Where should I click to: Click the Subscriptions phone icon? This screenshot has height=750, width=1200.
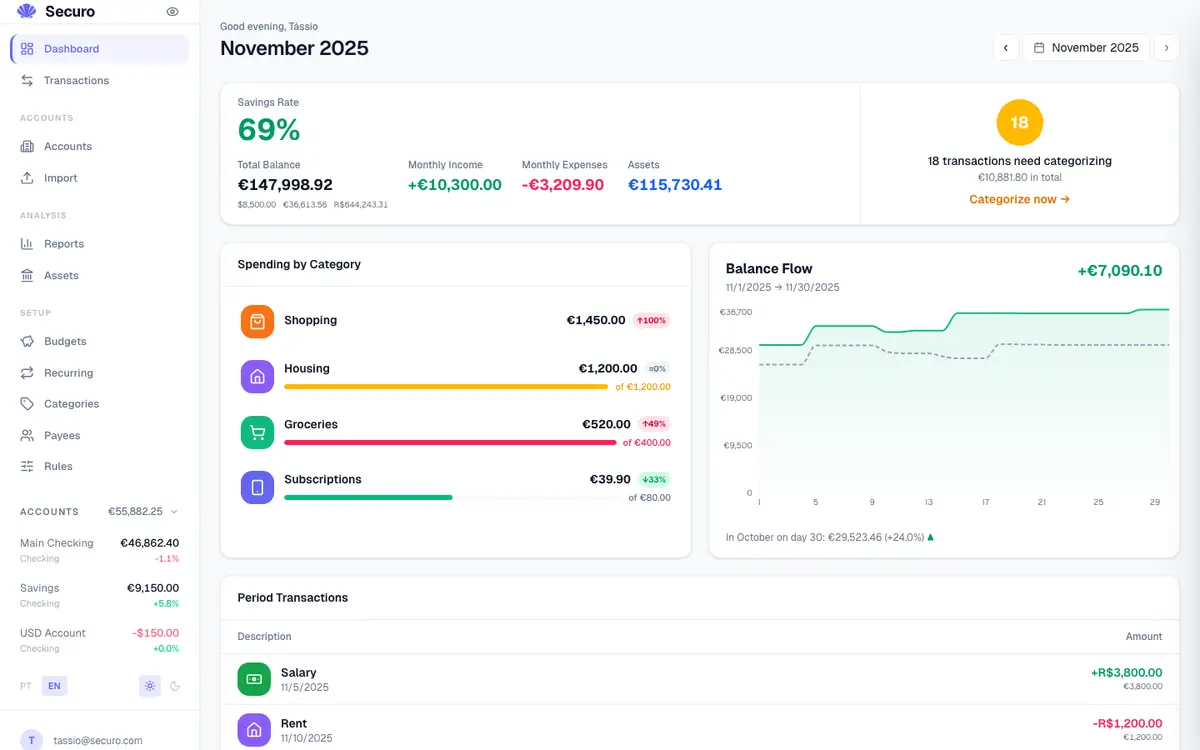click(x=257, y=487)
